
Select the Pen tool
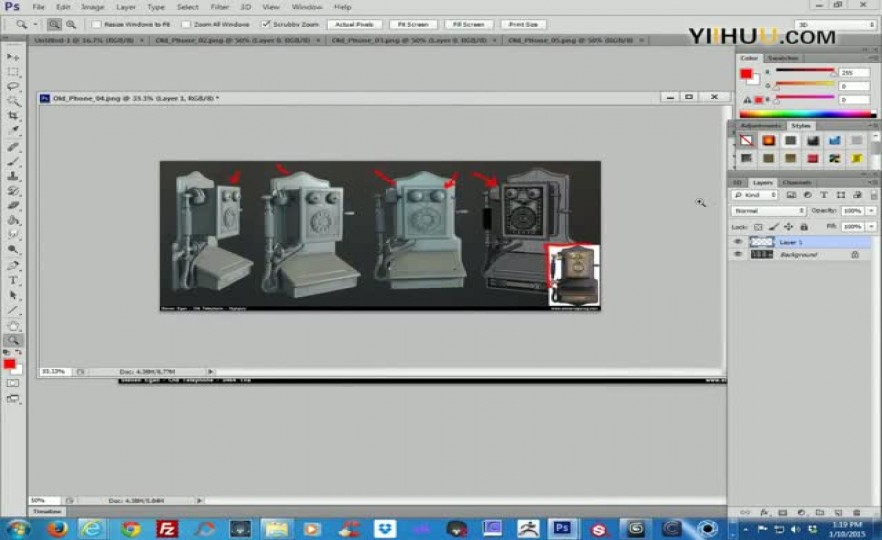13,265
